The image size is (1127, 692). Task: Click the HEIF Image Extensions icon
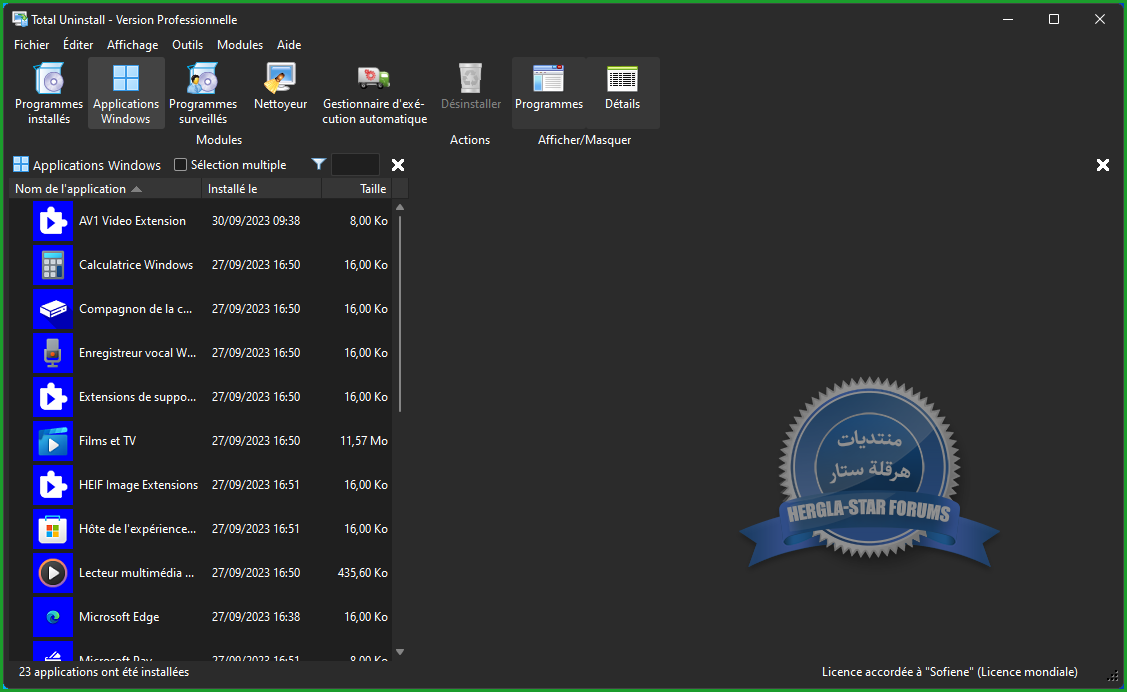click(52, 485)
